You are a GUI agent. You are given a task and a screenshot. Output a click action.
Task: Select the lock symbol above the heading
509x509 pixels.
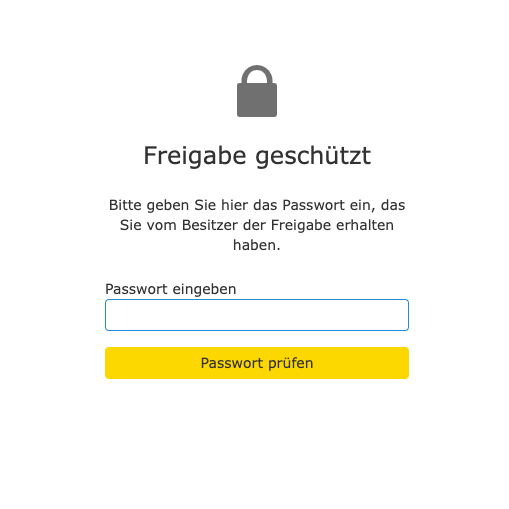[257, 91]
